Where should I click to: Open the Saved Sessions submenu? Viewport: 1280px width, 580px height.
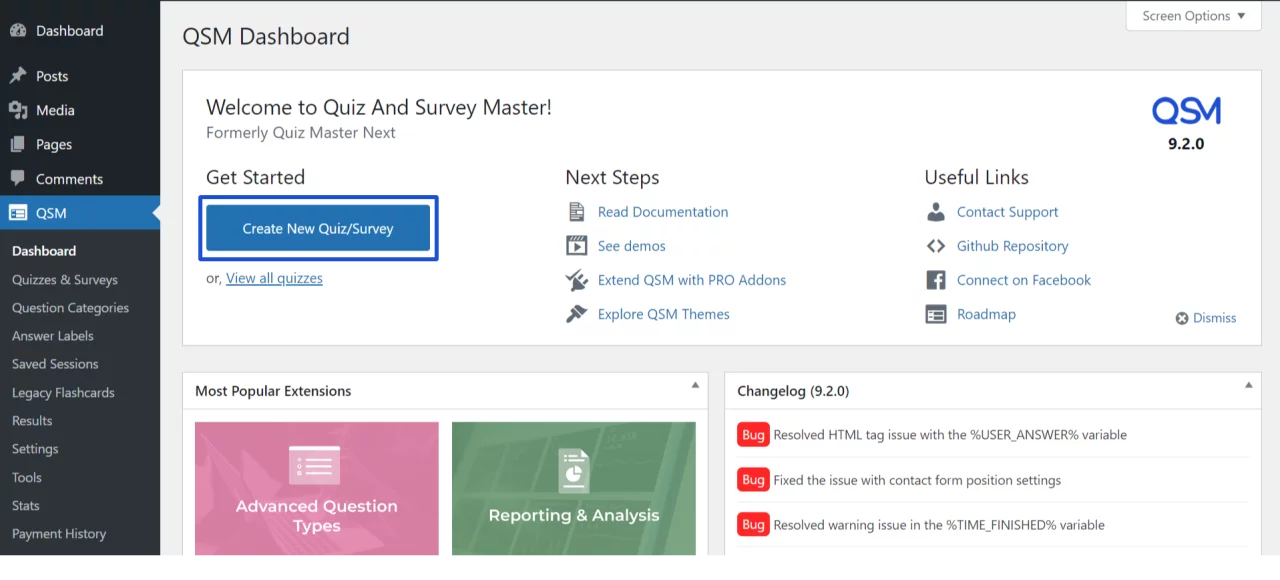click(x=55, y=364)
